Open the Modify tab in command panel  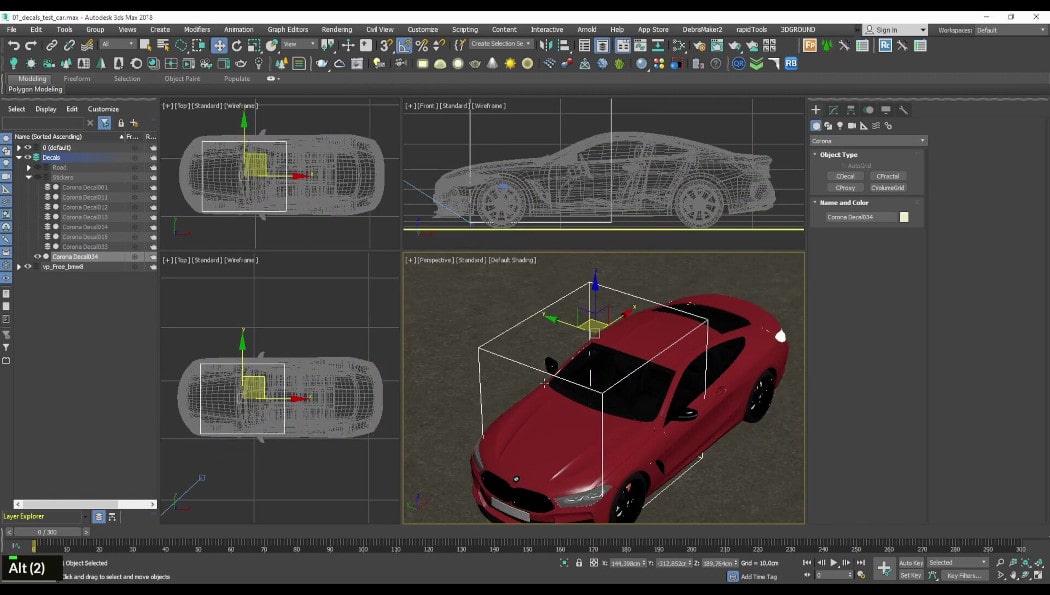point(833,110)
